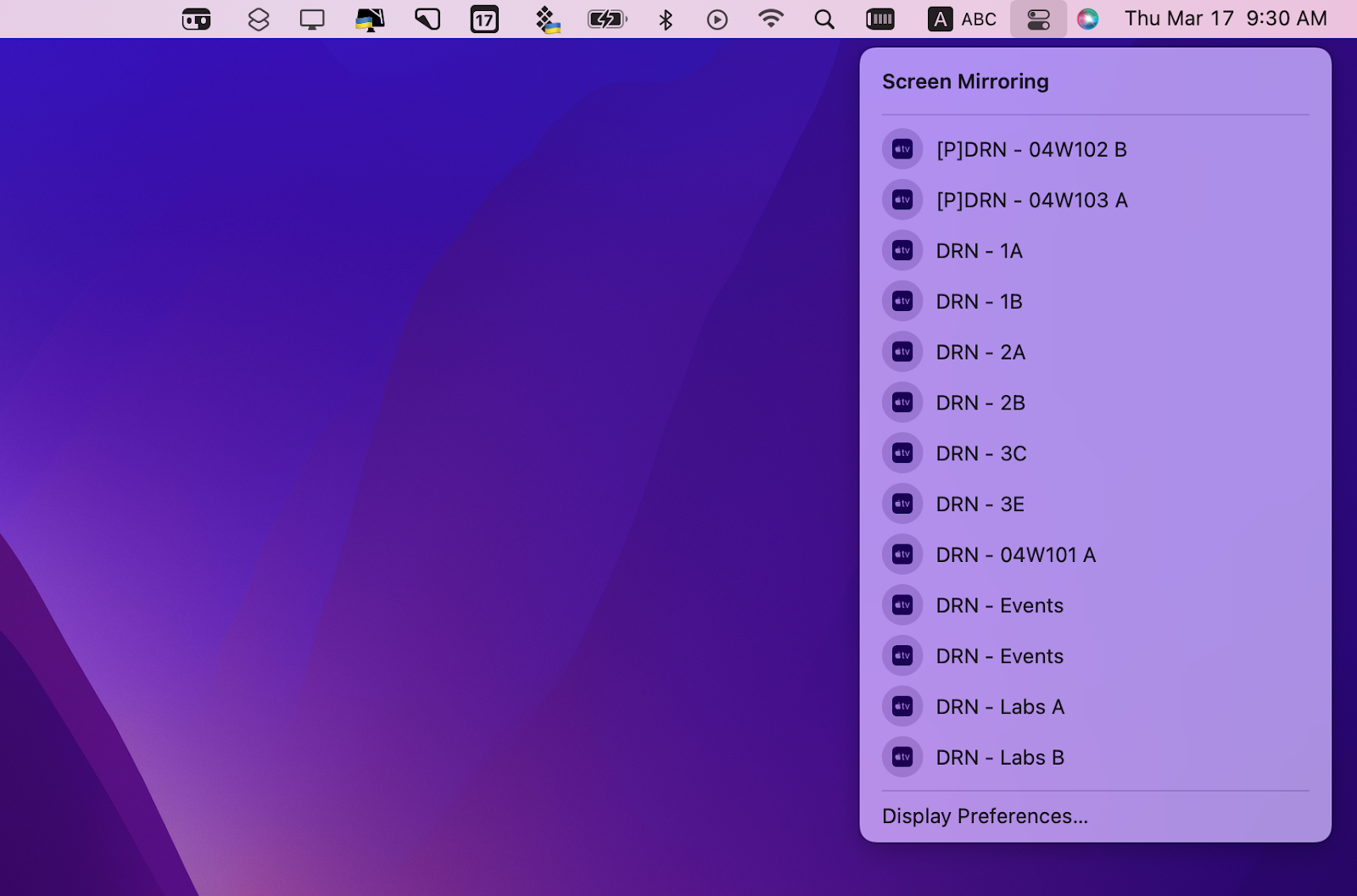
Task: Open the ABC input source menu
Action: 963,18
